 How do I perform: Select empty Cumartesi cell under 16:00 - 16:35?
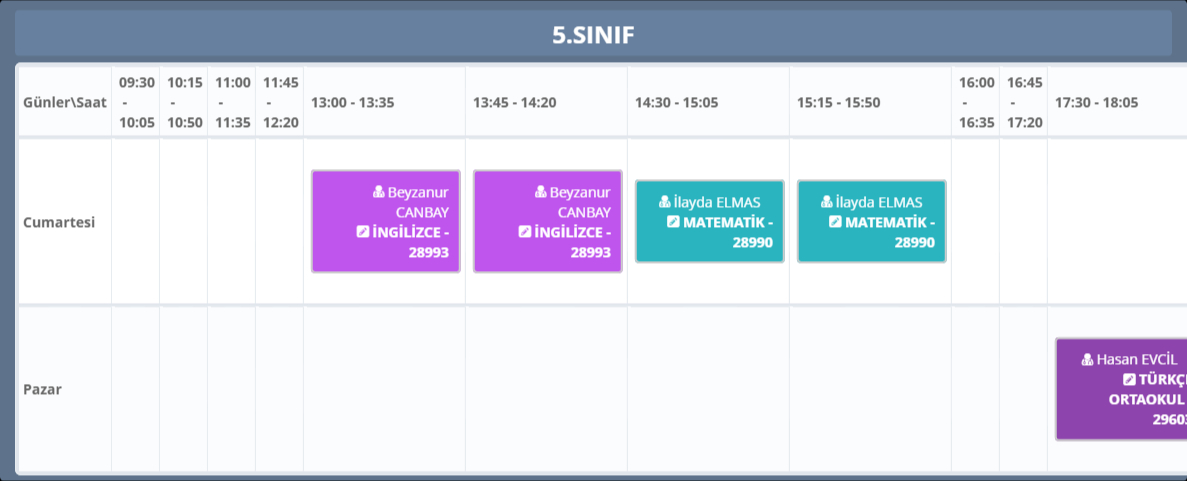pos(975,222)
